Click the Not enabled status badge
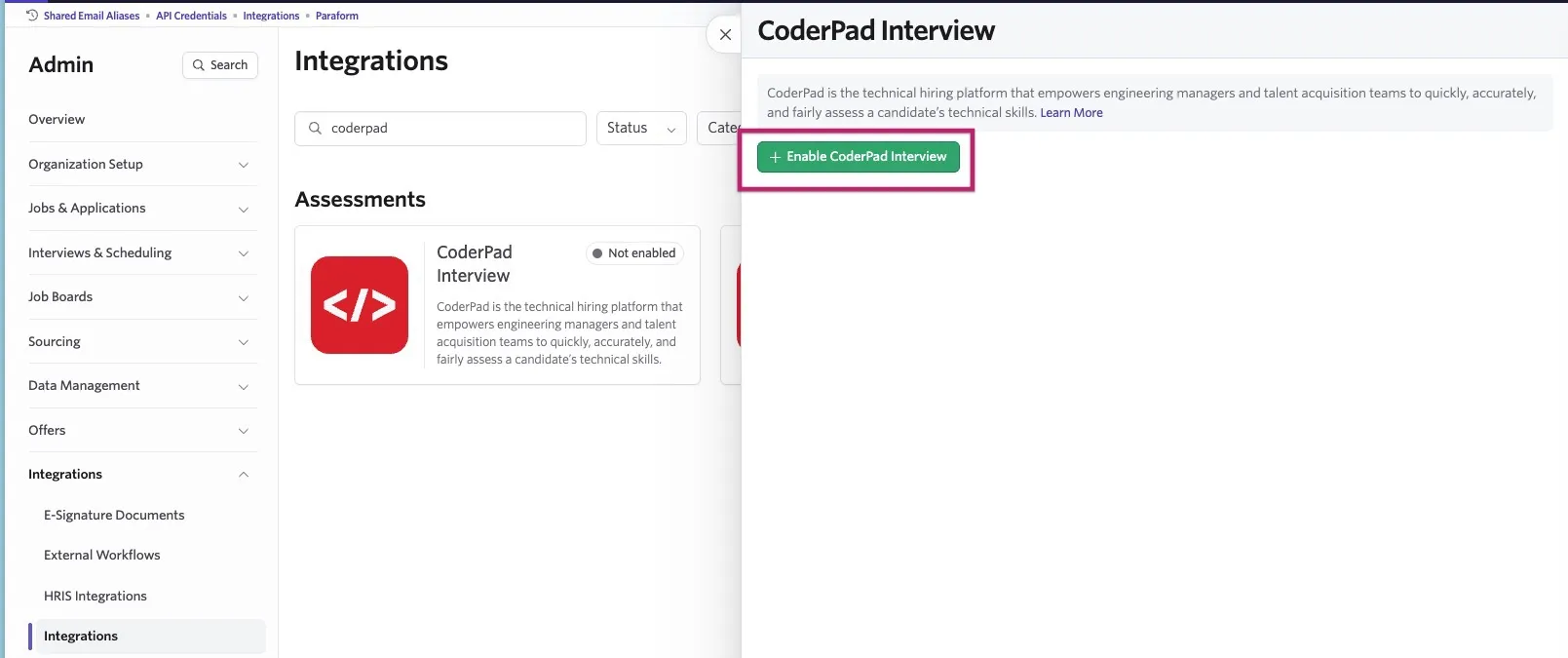Image resolution: width=1568 pixels, height=658 pixels. pyautogui.click(x=634, y=253)
